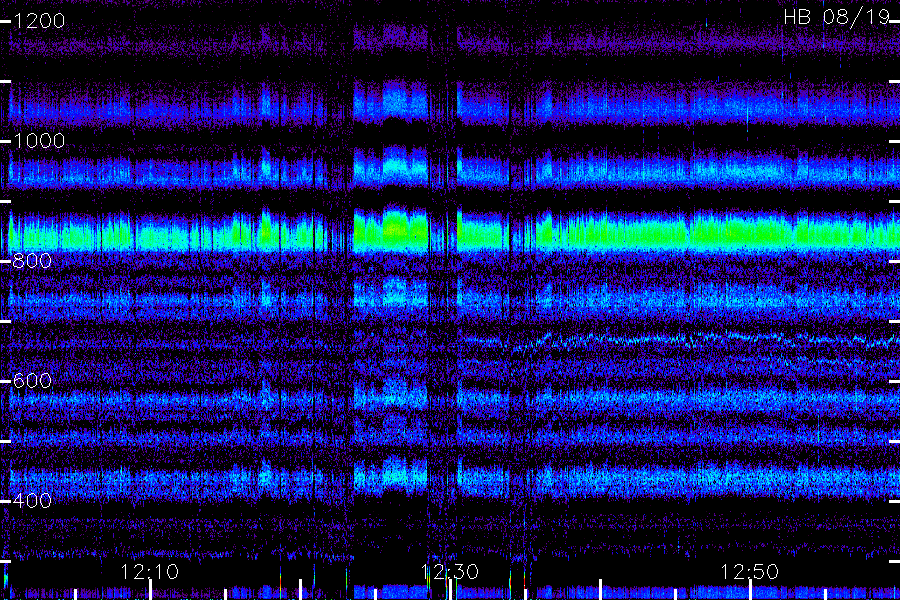The image size is (900, 600).
Task: Click the 400 frequency axis label
Action: pos(32,501)
